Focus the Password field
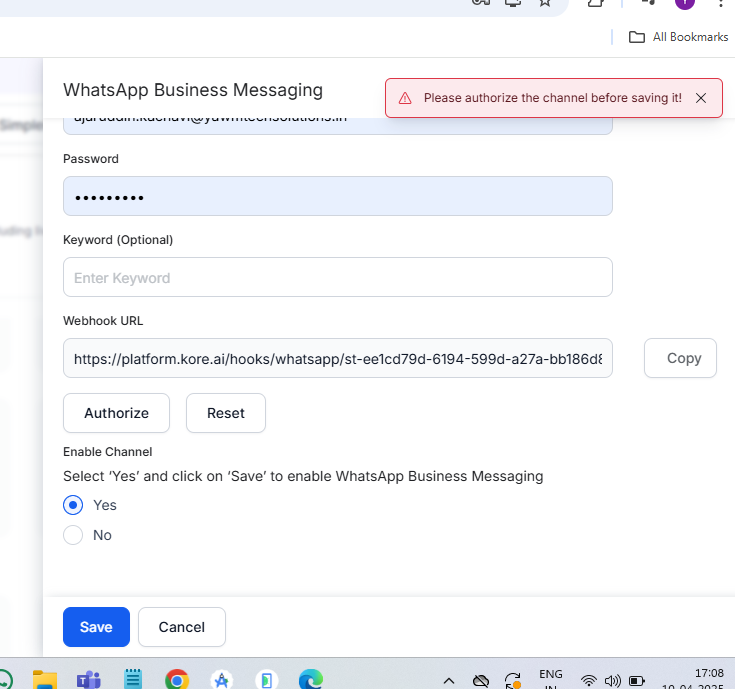The width and height of the screenshot is (735, 689). pyautogui.click(x=338, y=196)
